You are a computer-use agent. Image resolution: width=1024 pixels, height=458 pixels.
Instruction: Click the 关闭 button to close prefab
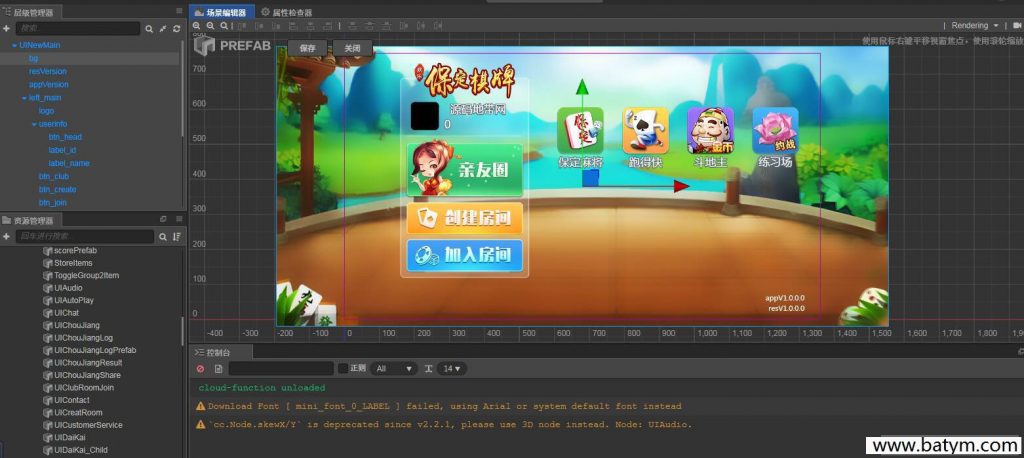tap(352, 48)
